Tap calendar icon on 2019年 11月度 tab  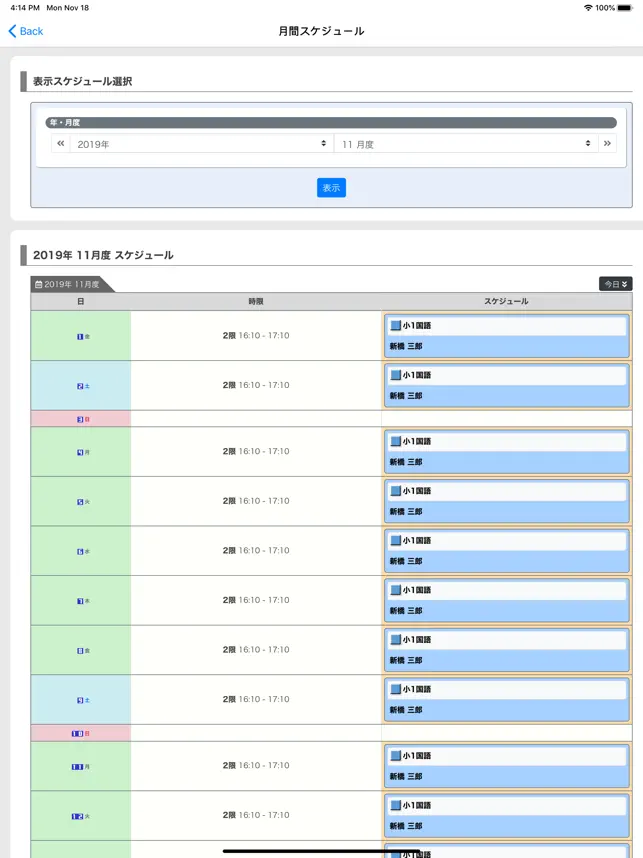coord(38,285)
